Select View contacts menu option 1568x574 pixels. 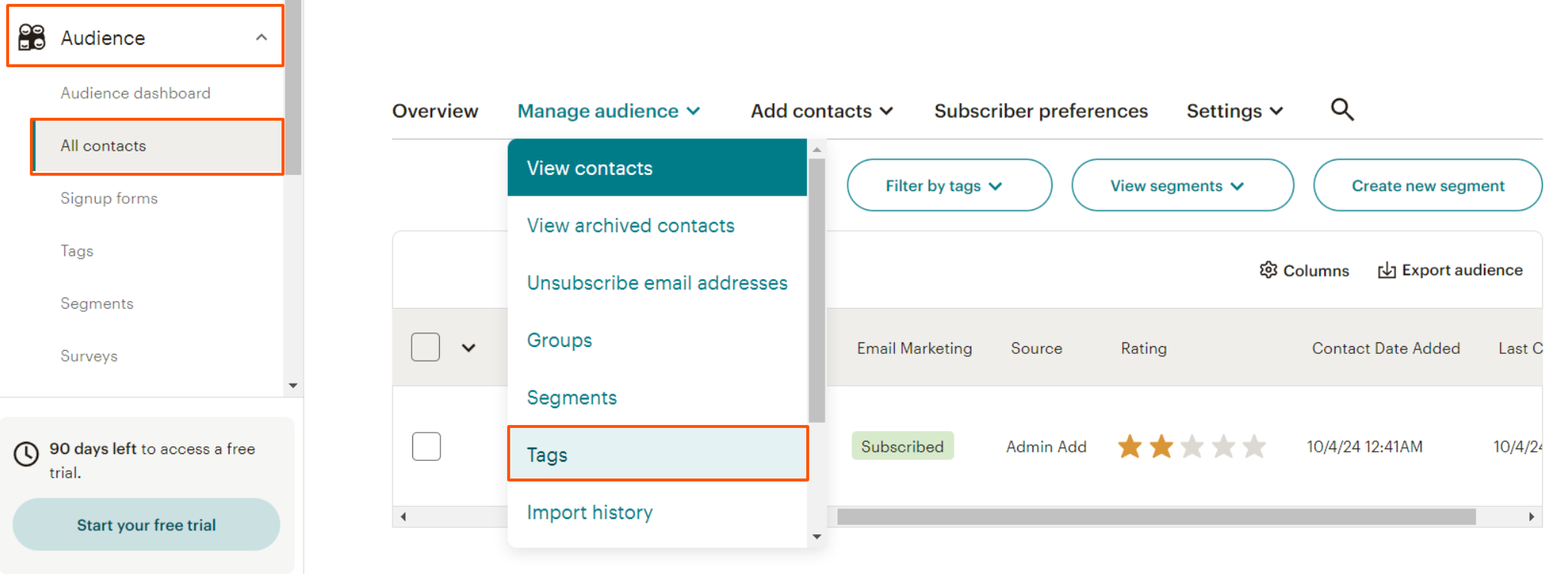657,168
